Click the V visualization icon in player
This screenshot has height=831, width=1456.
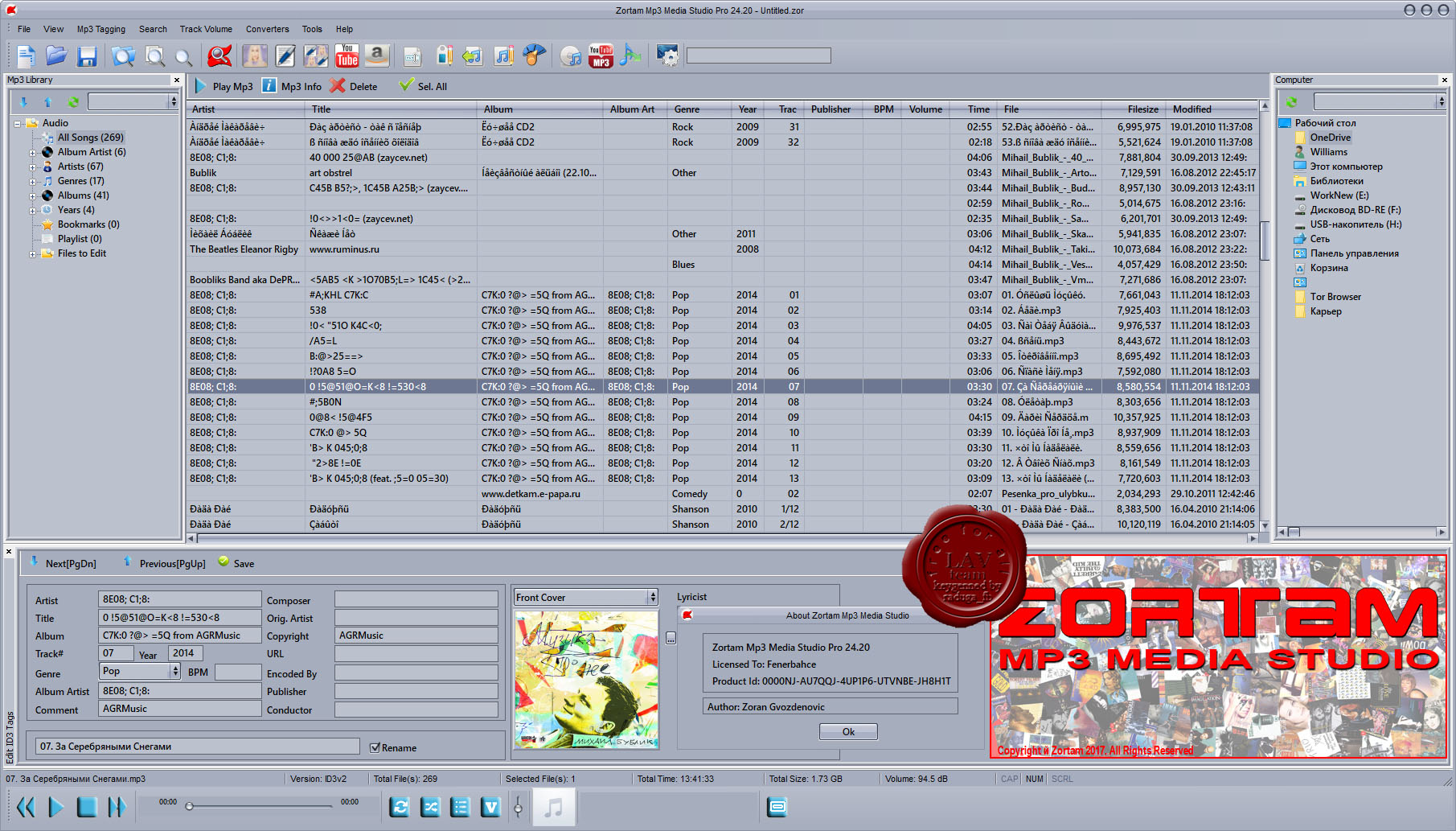tap(490, 807)
